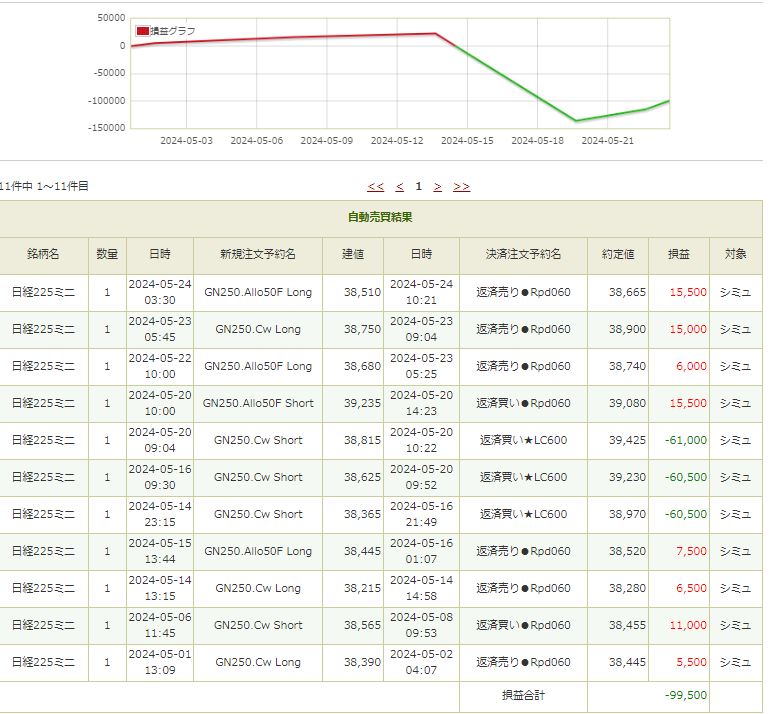Viewport: 775px width, 714px height.
Task: Click exit date 2024-05-24 10:21
Action: [x=421, y=292]
